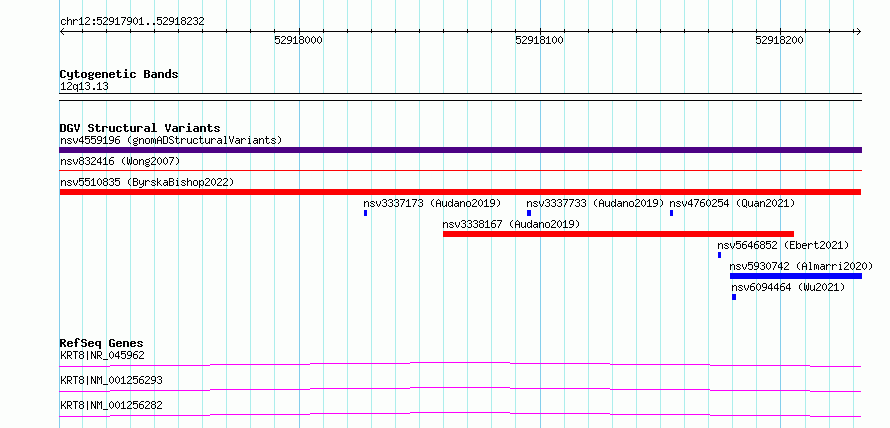Select the nsv5646852 (Ebert2021) label
Viewport: 890px width, 428px height.
783,246
